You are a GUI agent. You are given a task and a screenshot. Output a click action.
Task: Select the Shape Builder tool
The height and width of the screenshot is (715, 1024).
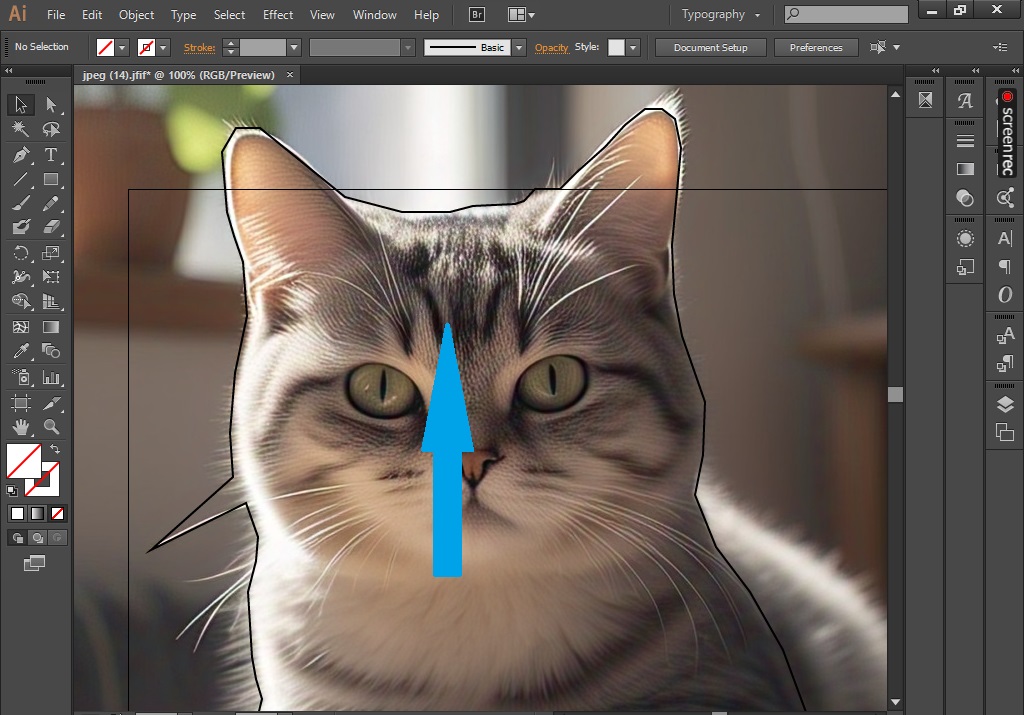pos(21,301)
